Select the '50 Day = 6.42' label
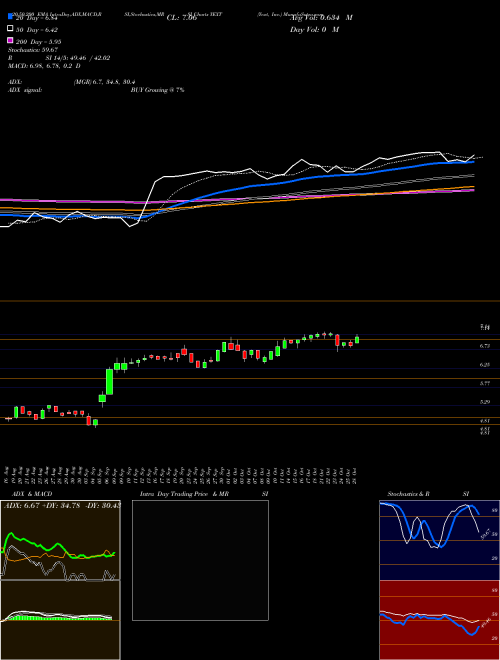 pos(37,30)
